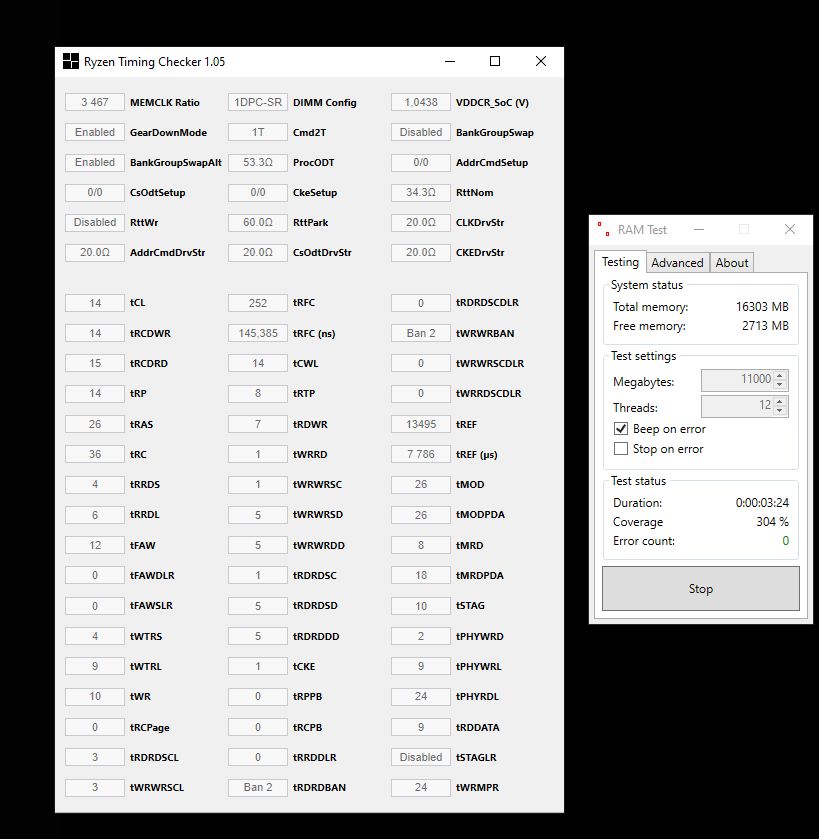Click the tPHYRDL value 24
Viewport: 819px width, 839px height.
[x=421, y=696]
